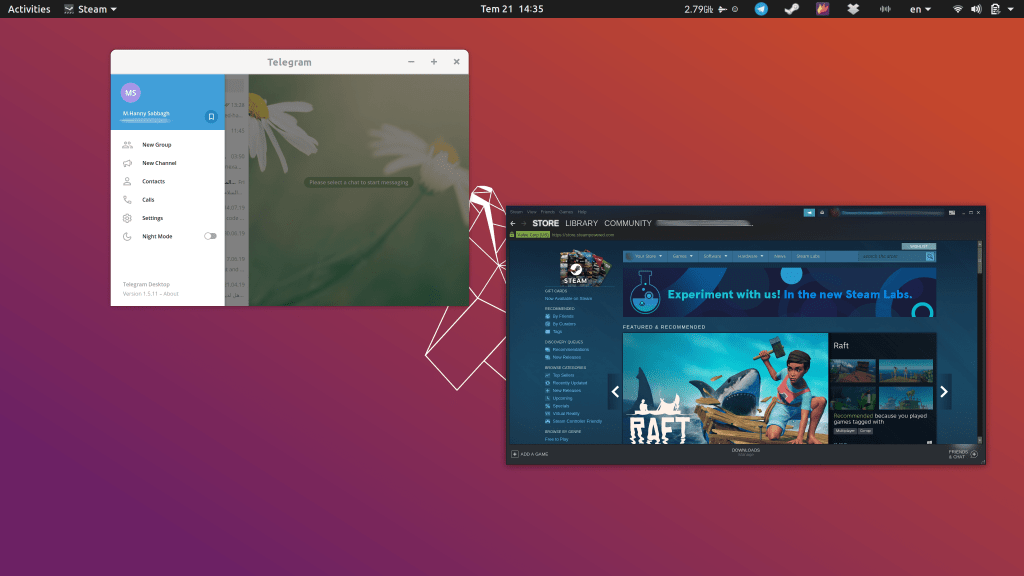
Task: Click the notifications bell in Steam's header
Action: click(x=821, y=212)
